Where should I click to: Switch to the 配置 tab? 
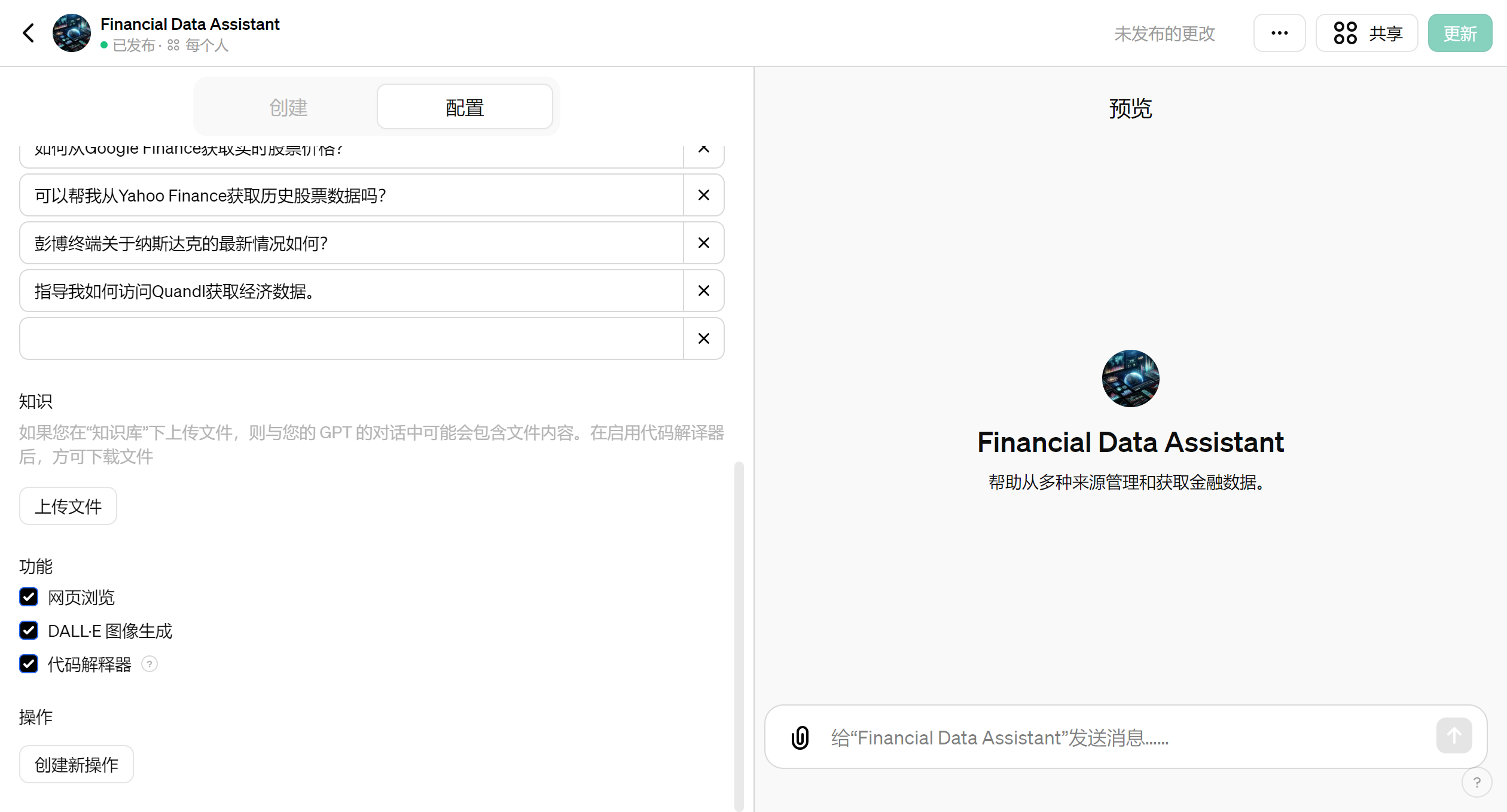tap(465, 107)
